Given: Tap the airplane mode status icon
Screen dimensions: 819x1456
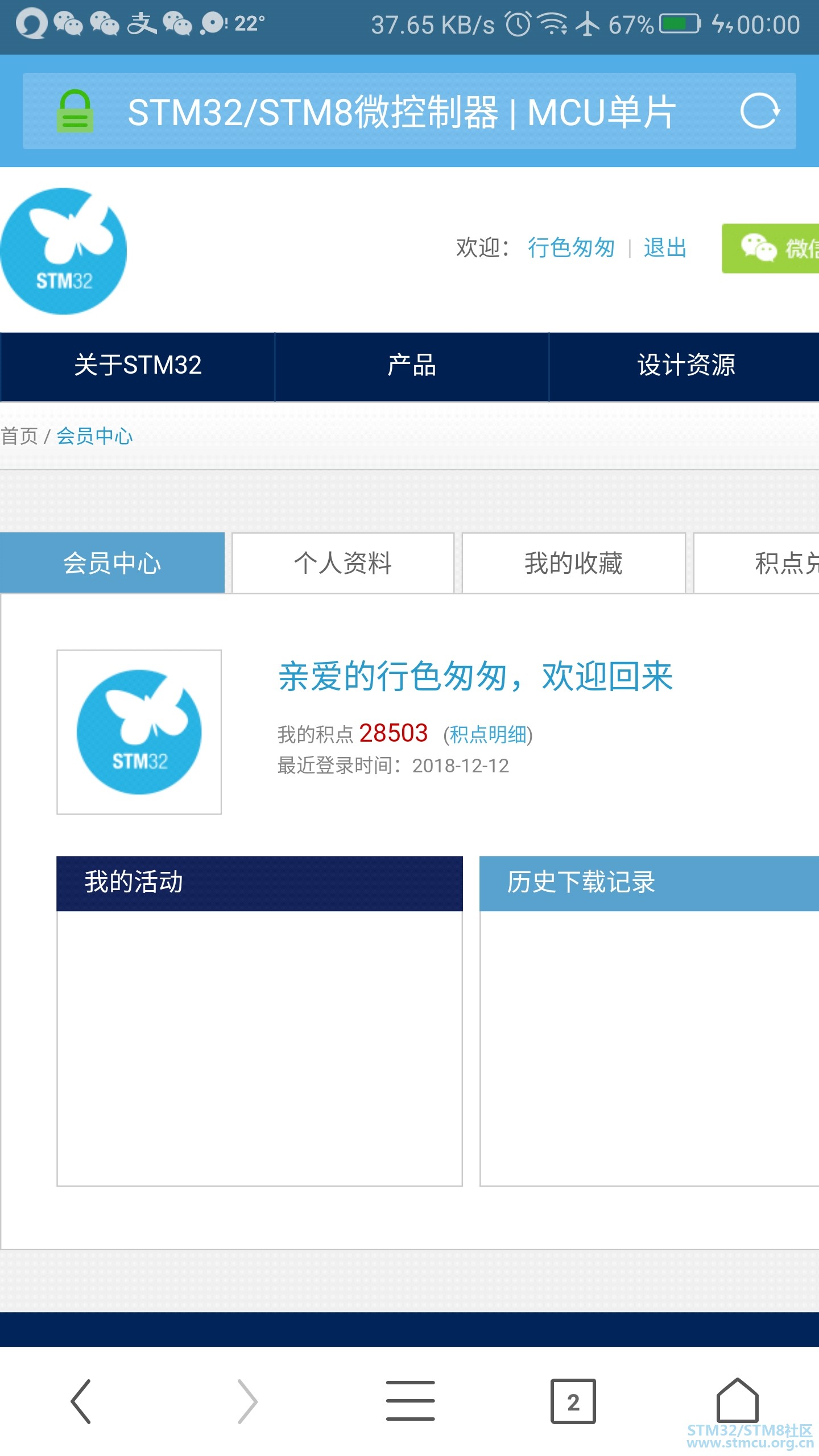Looking at the screenshot, I should pos(588,24).
